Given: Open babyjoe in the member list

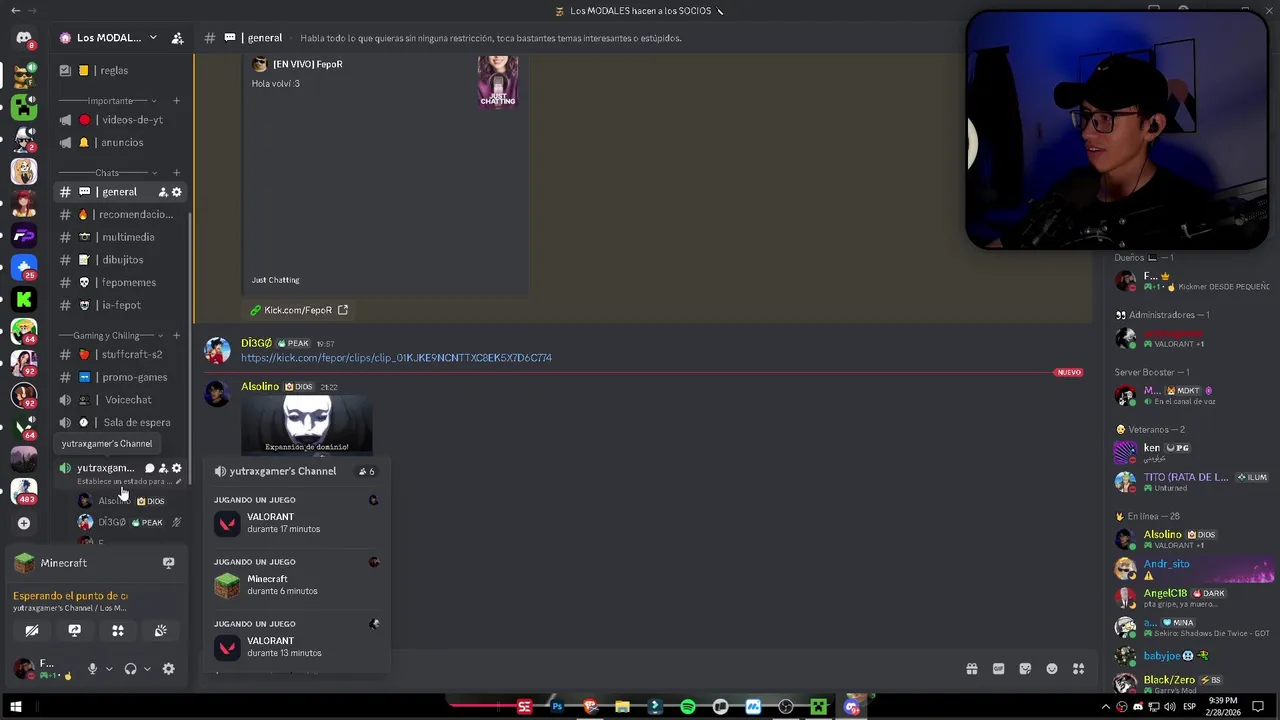Looking at the screenshot, I should (x=1162, y=656).
